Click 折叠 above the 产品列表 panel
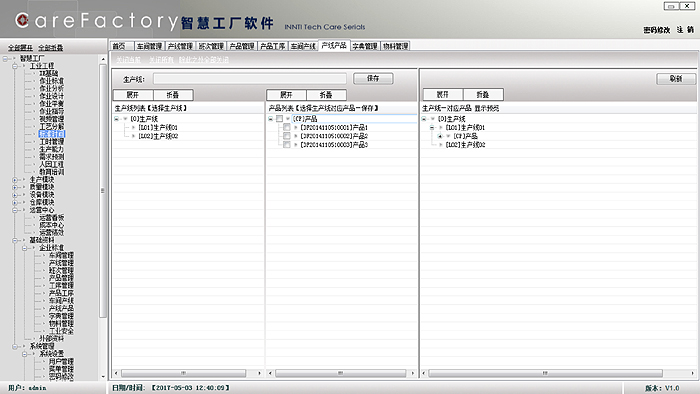 point(326,95)
